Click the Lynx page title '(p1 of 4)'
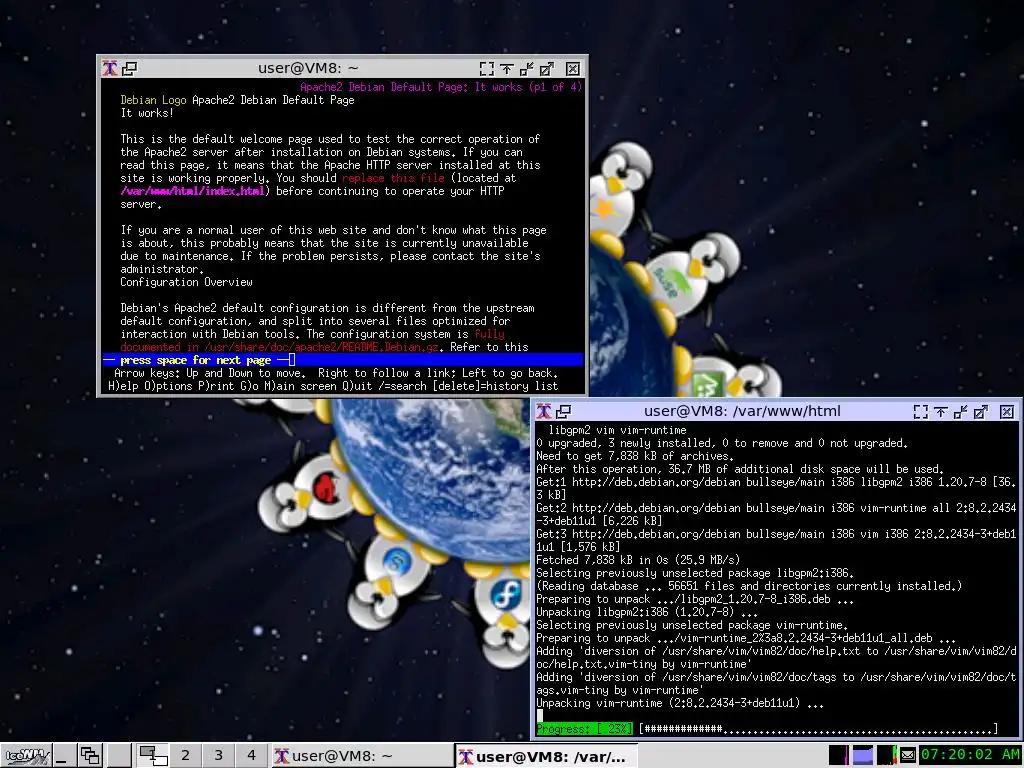 [555, 87]
